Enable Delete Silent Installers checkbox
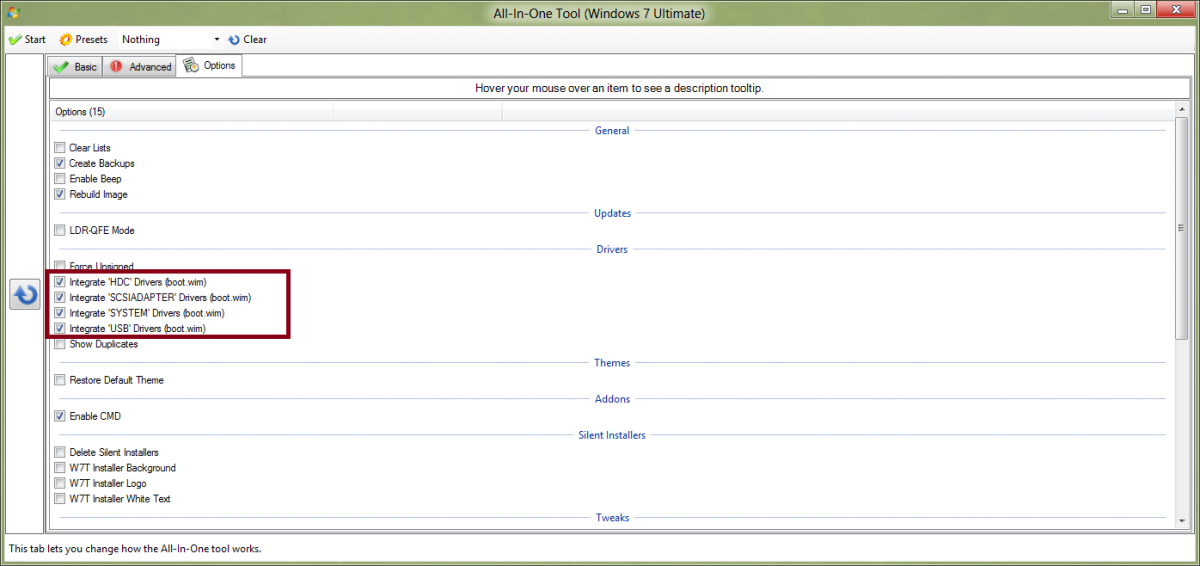The width and height of the screenshot is (1200, 566). tap(60, 452)
